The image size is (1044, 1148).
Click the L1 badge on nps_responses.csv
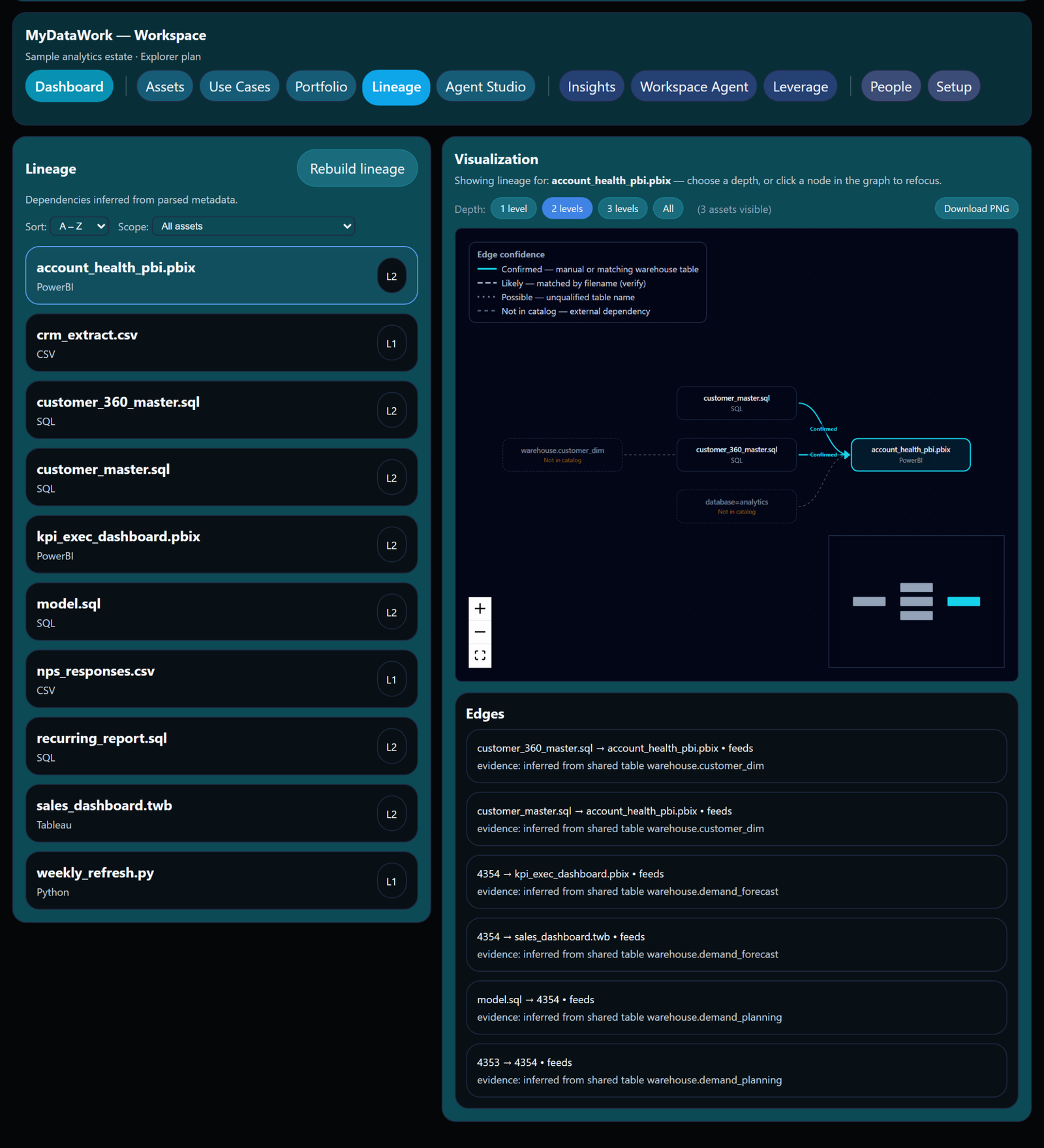(x=391, y=679)
